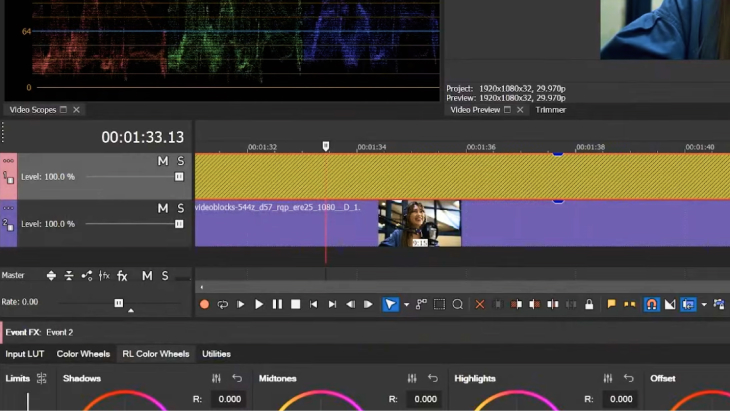Screen dimensions: 730x411
Task: Click Master track fx button
Action: [122, 276]
